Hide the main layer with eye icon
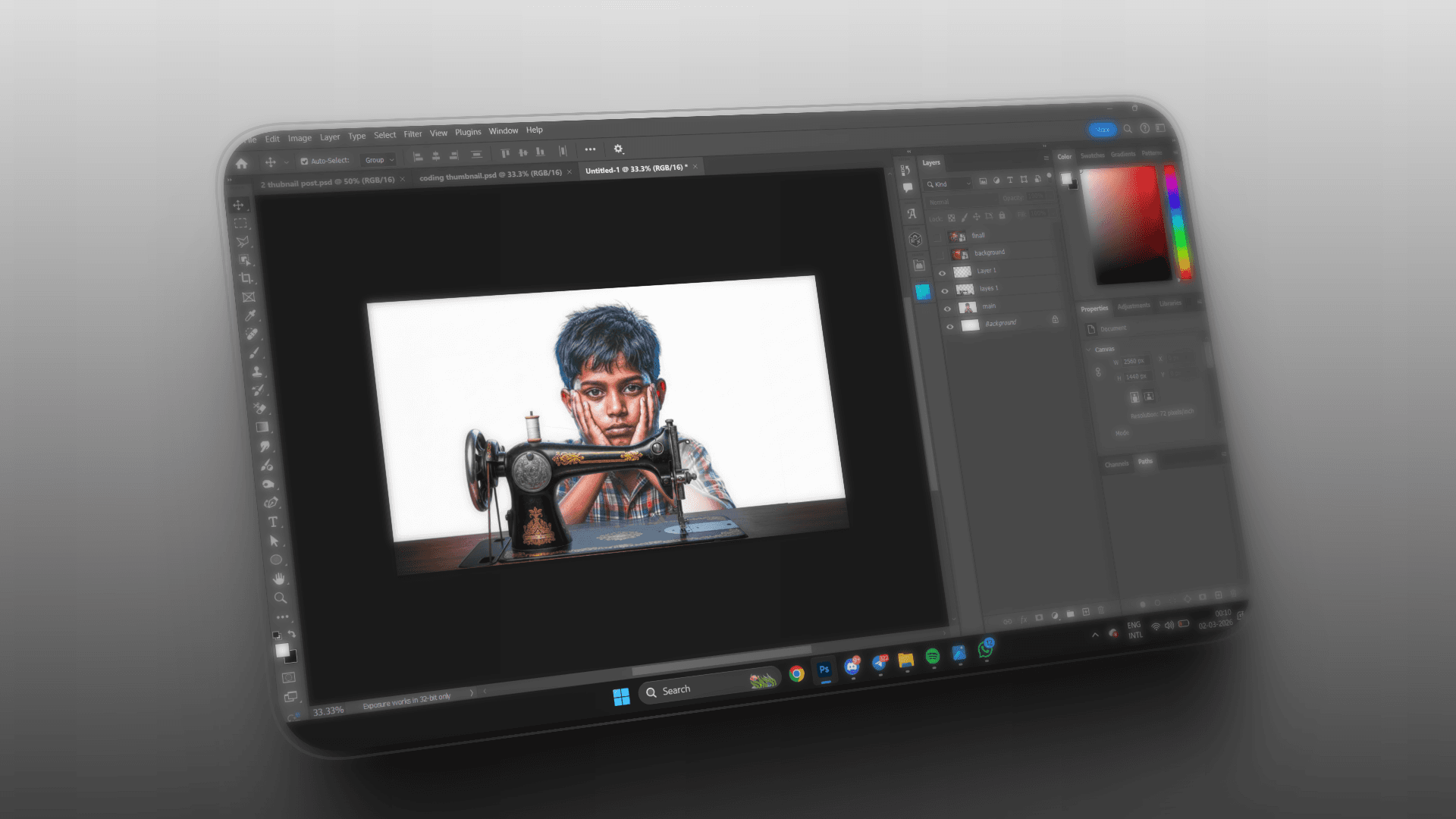Image resolution: width=1456 pixels, height=819 pixels. point(947,309)
